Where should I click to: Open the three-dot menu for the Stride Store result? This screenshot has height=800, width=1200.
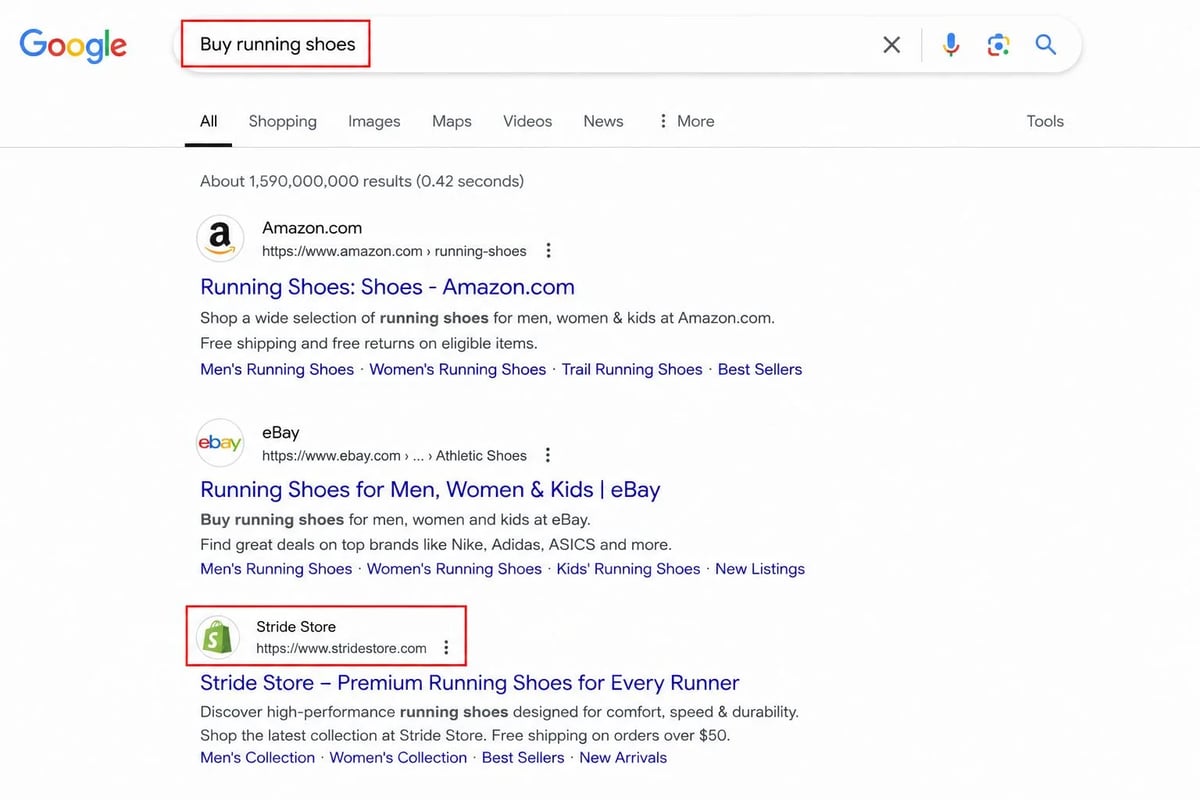[x=446, y=648]
